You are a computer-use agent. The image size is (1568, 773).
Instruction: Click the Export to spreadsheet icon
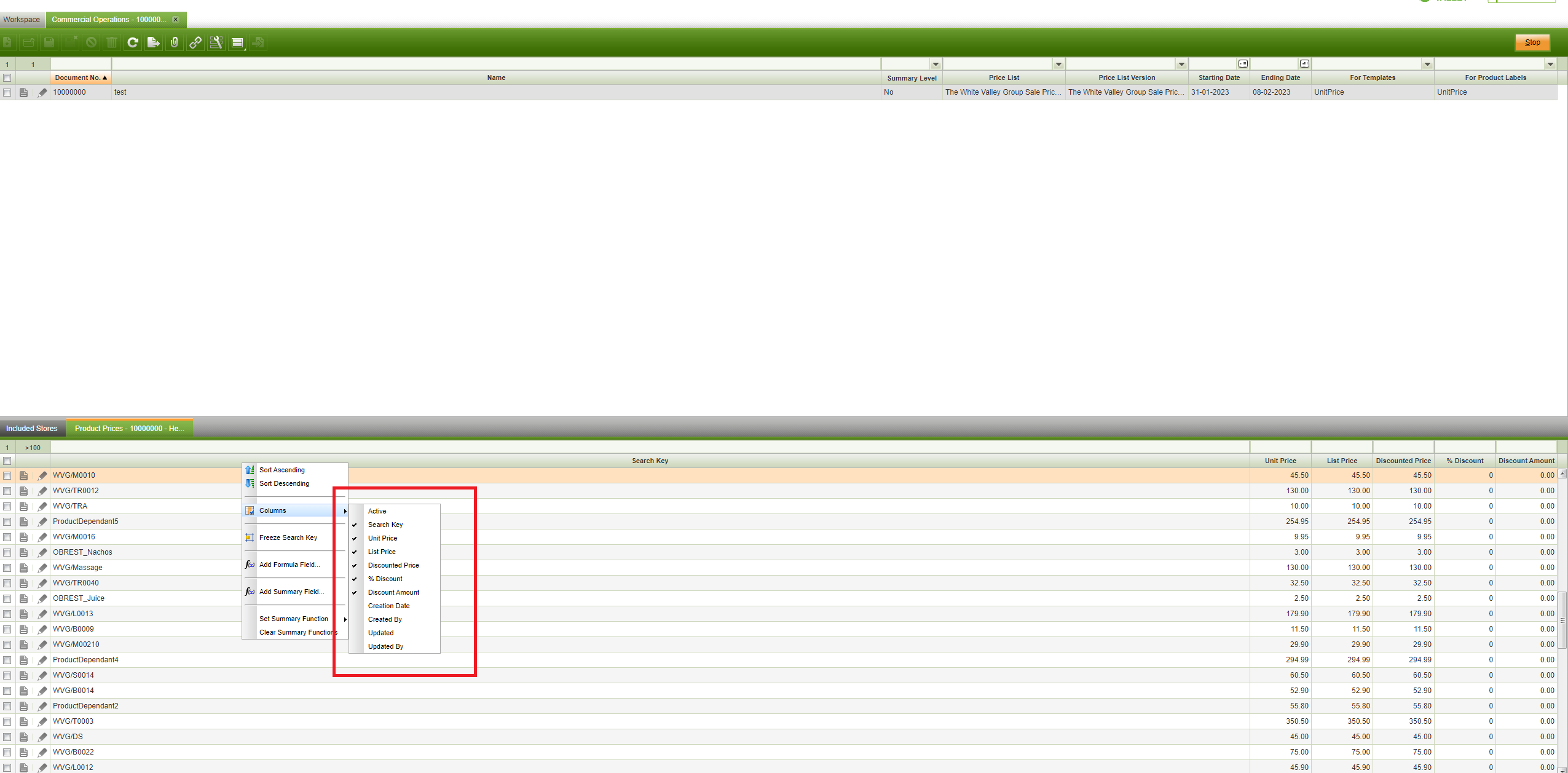click(154, 42)
